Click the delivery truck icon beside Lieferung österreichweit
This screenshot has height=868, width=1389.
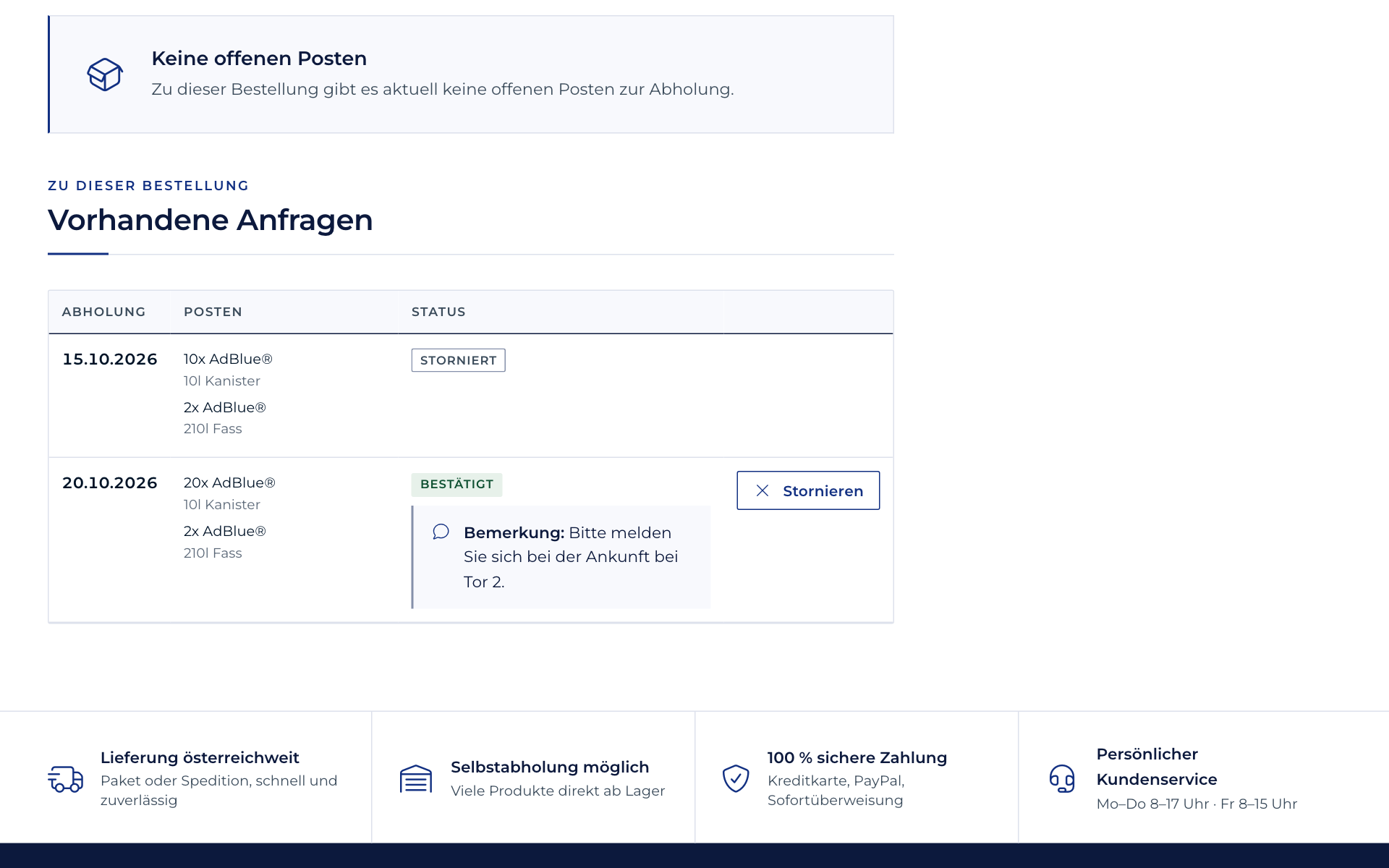66,778
